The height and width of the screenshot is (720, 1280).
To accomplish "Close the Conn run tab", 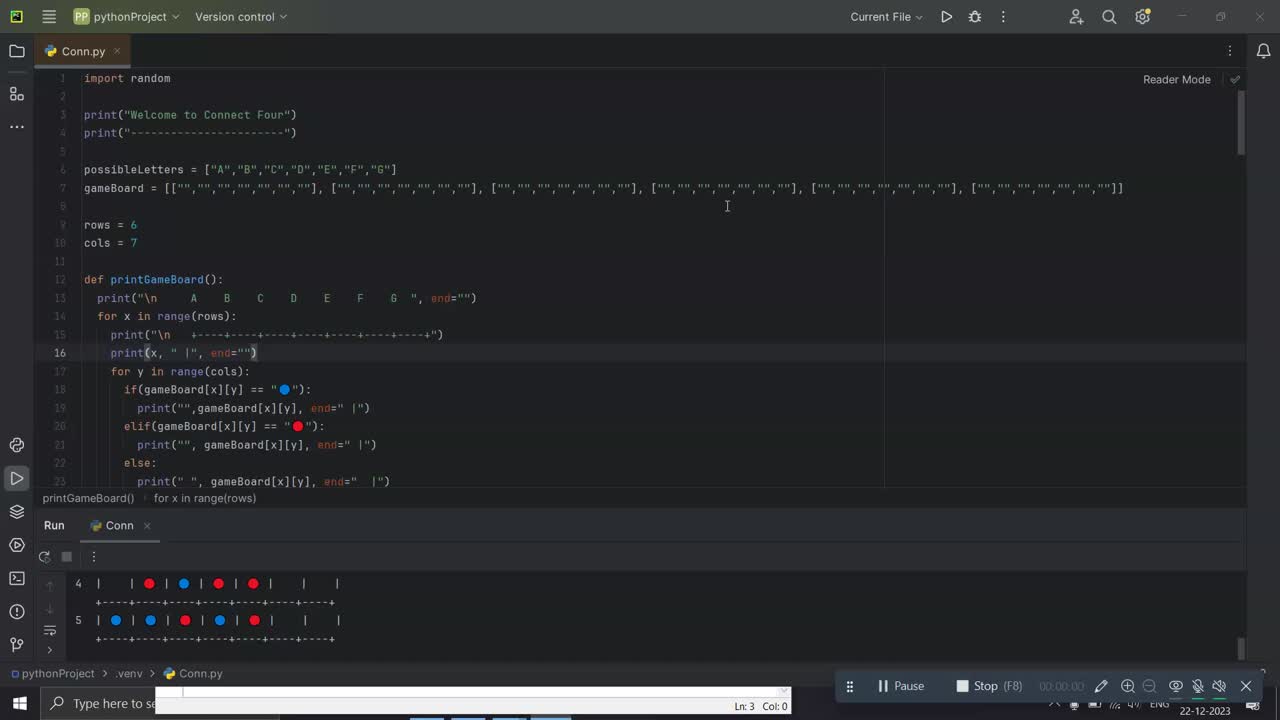I will coord(147,526).
